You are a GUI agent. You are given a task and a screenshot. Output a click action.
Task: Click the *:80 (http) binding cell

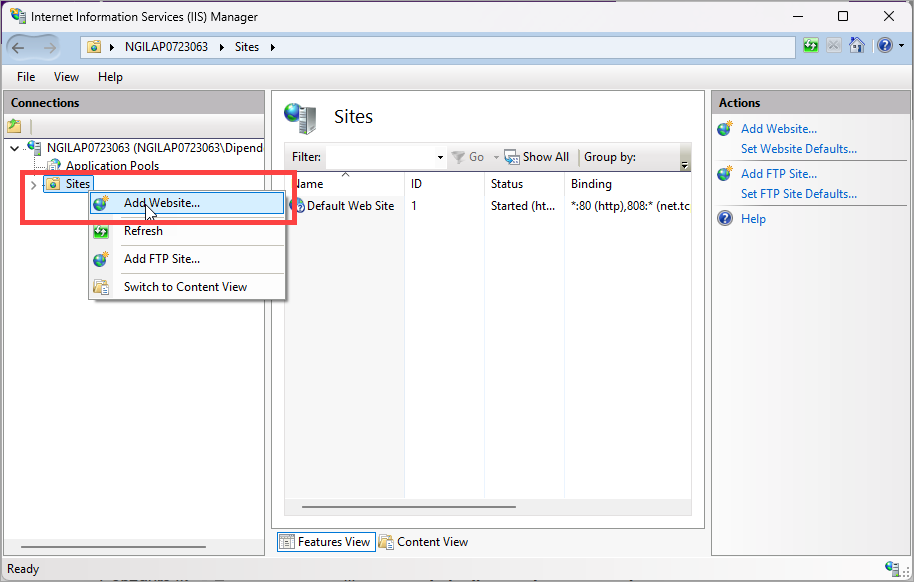(630, 206)
